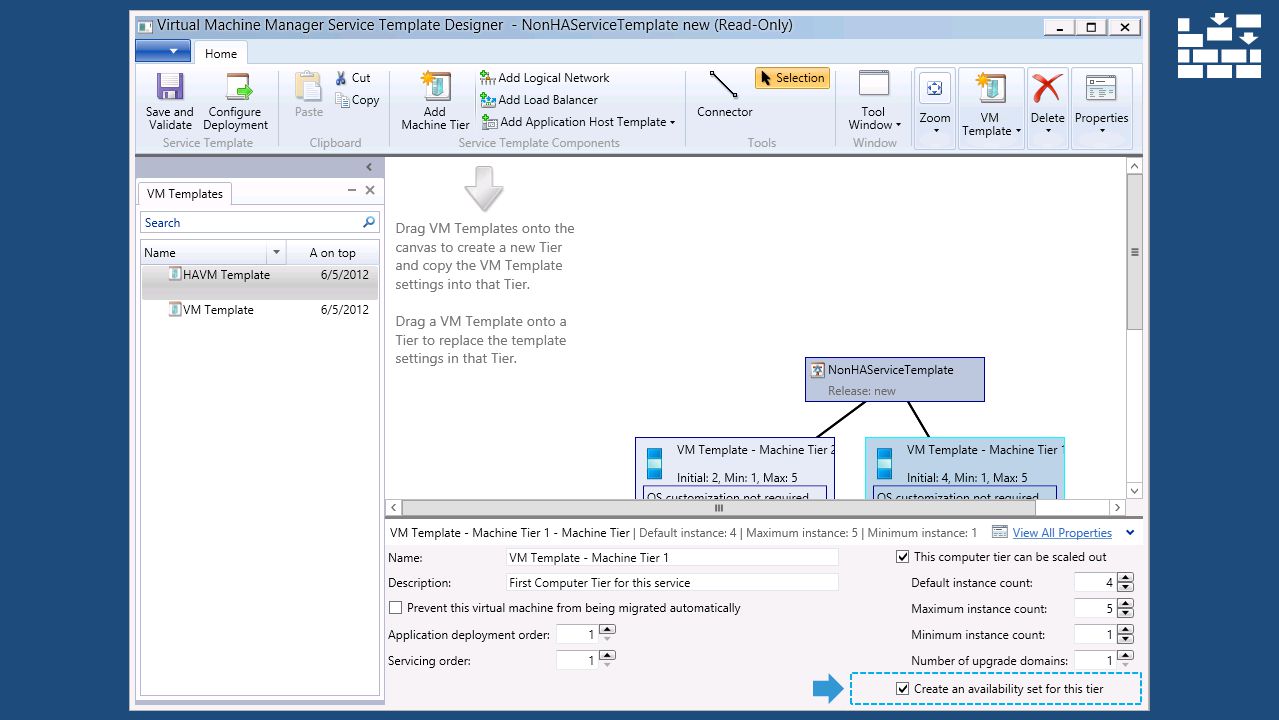Decrease Servicing order value
The height and width of the screenshot is (720, 1279).
(607, 665)
